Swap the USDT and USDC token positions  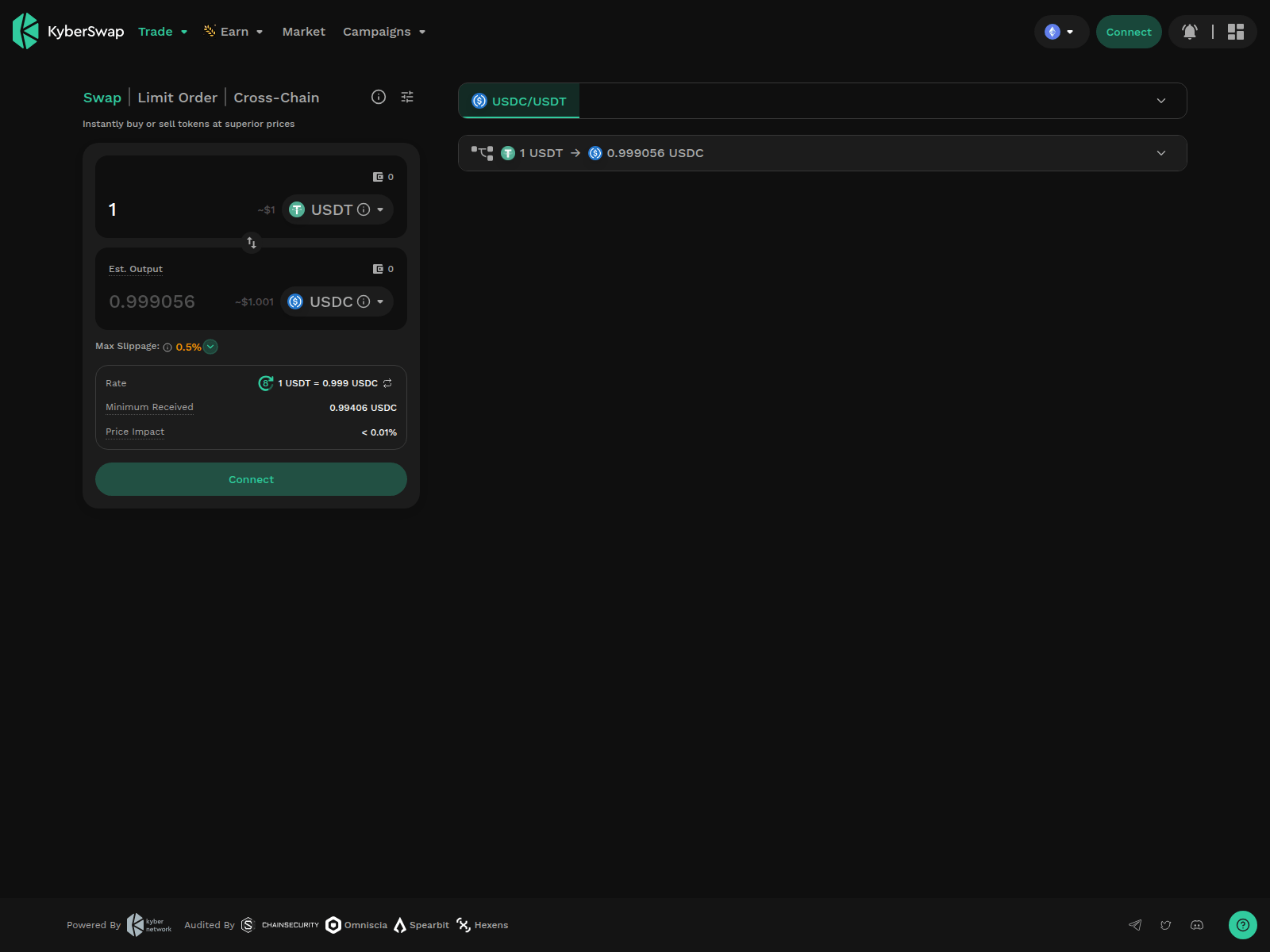pos(252,243)
